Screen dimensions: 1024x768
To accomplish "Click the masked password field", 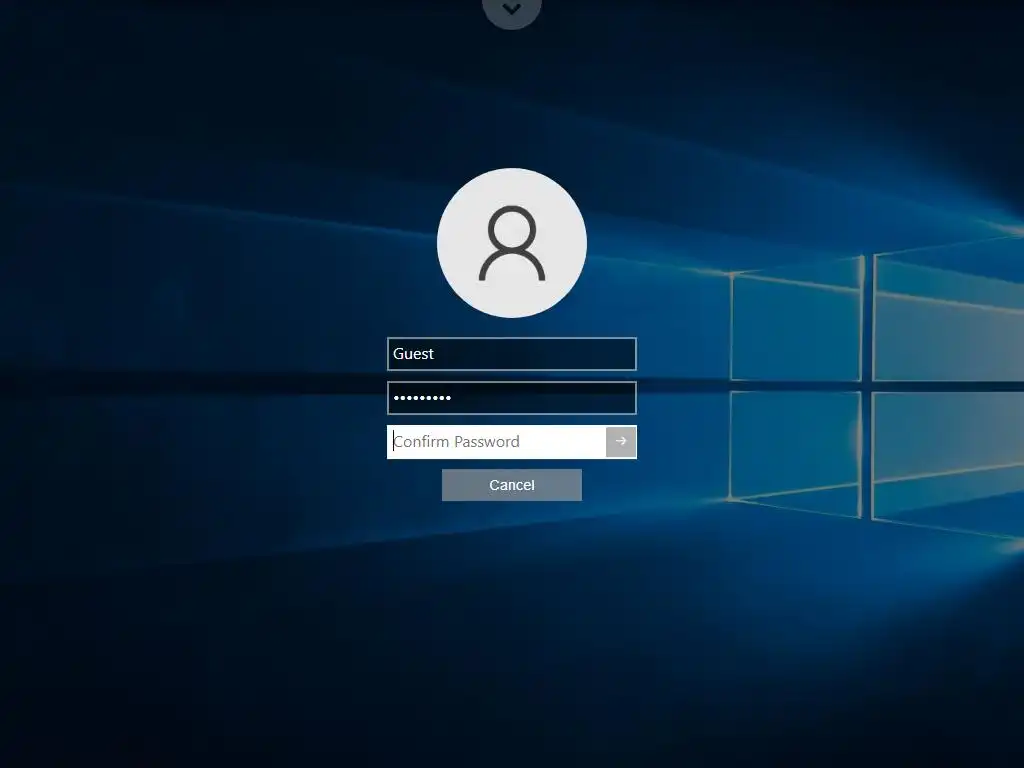I will (x=511, y=398).
